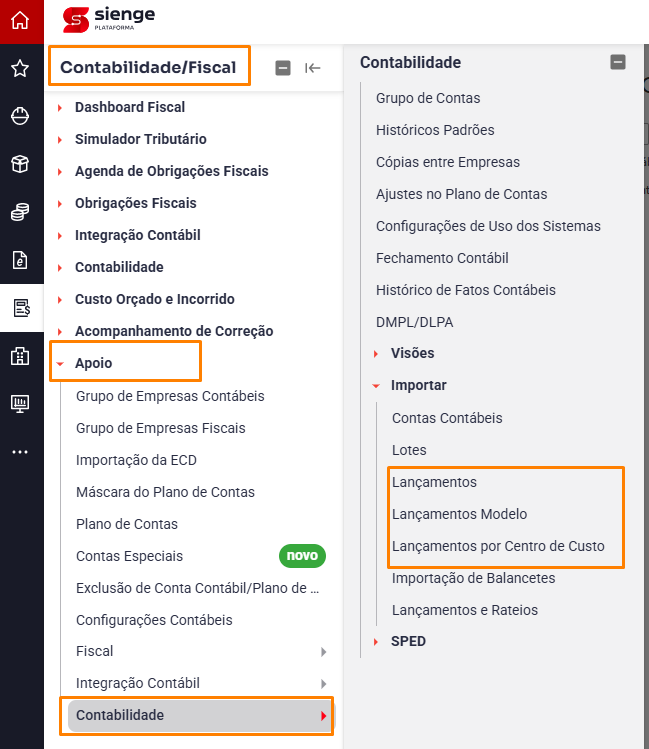Collapse all in Contabilidade submenu panel
The image size is (649, 749).
click(x=618, y=62)
